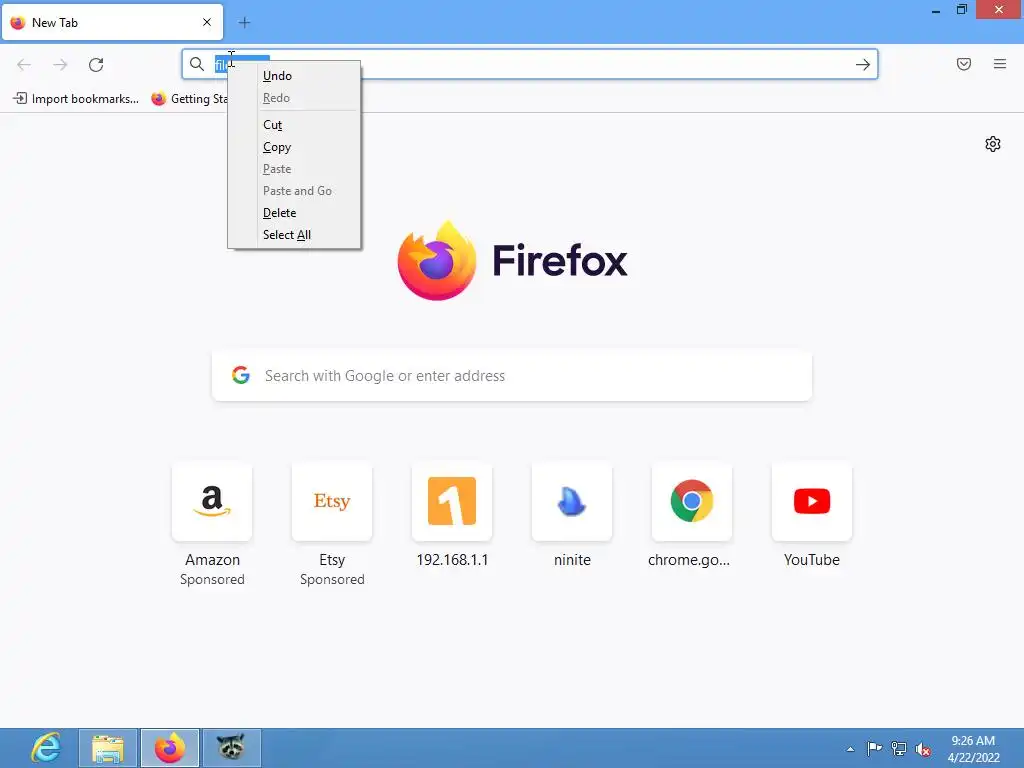
Task: Choose Select All from the context menu
Action: [294, 235]
